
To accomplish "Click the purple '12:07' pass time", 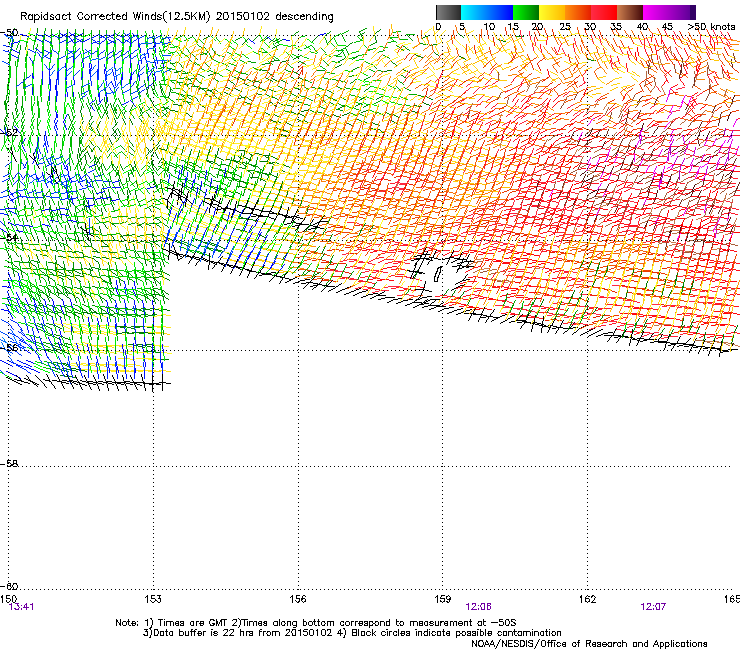I will pos(653,607).
